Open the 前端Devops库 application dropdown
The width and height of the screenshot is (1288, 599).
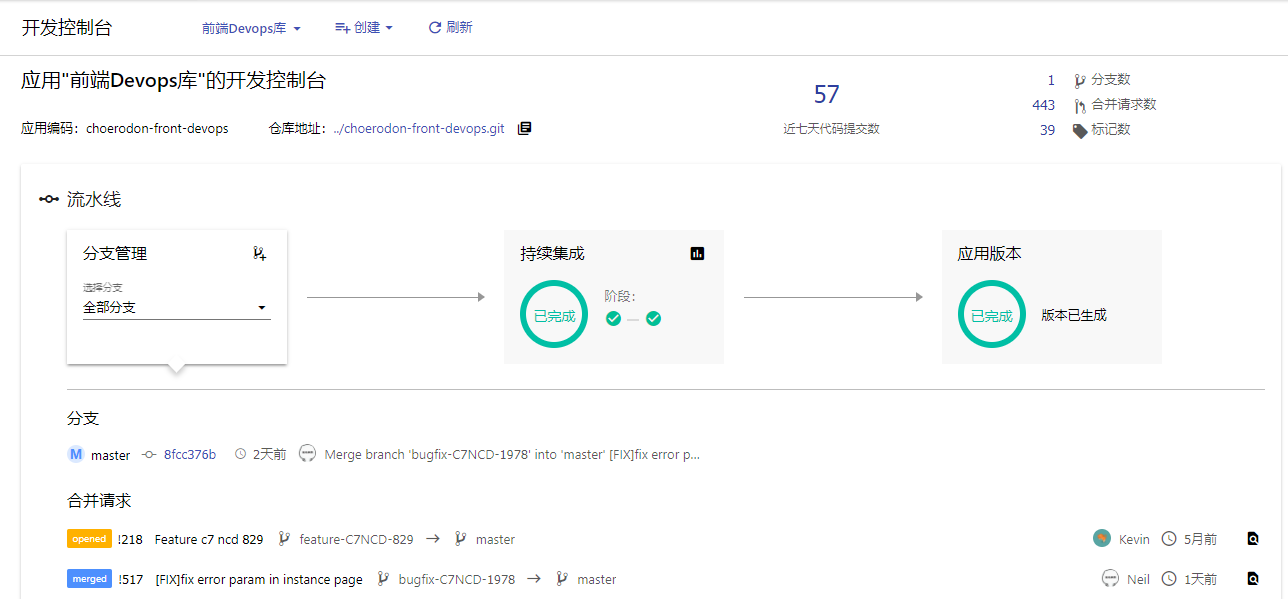[x=251, y=28]
